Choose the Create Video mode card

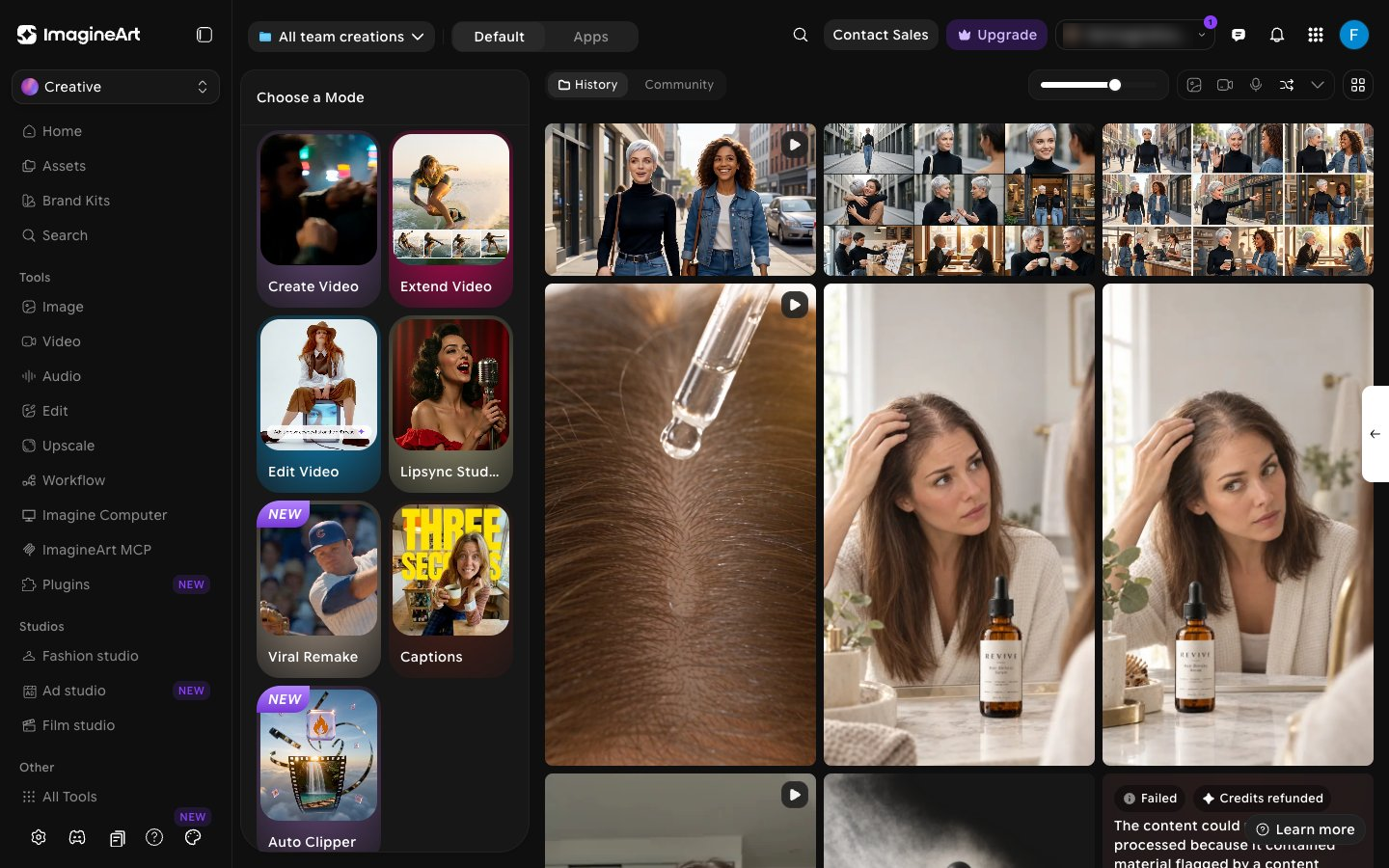coord(318,219)
